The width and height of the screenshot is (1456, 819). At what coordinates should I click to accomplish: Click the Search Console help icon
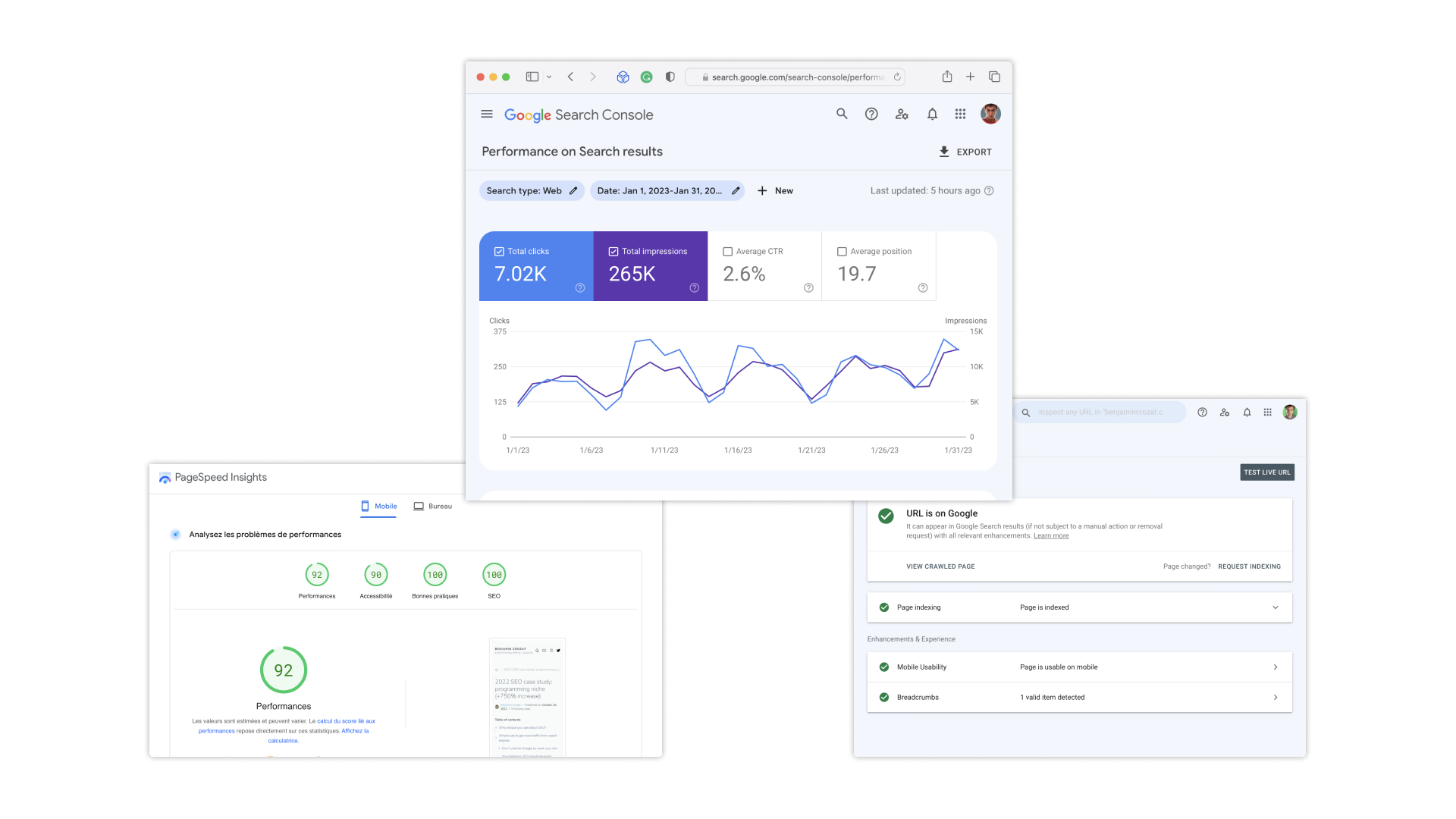[872, 114]
